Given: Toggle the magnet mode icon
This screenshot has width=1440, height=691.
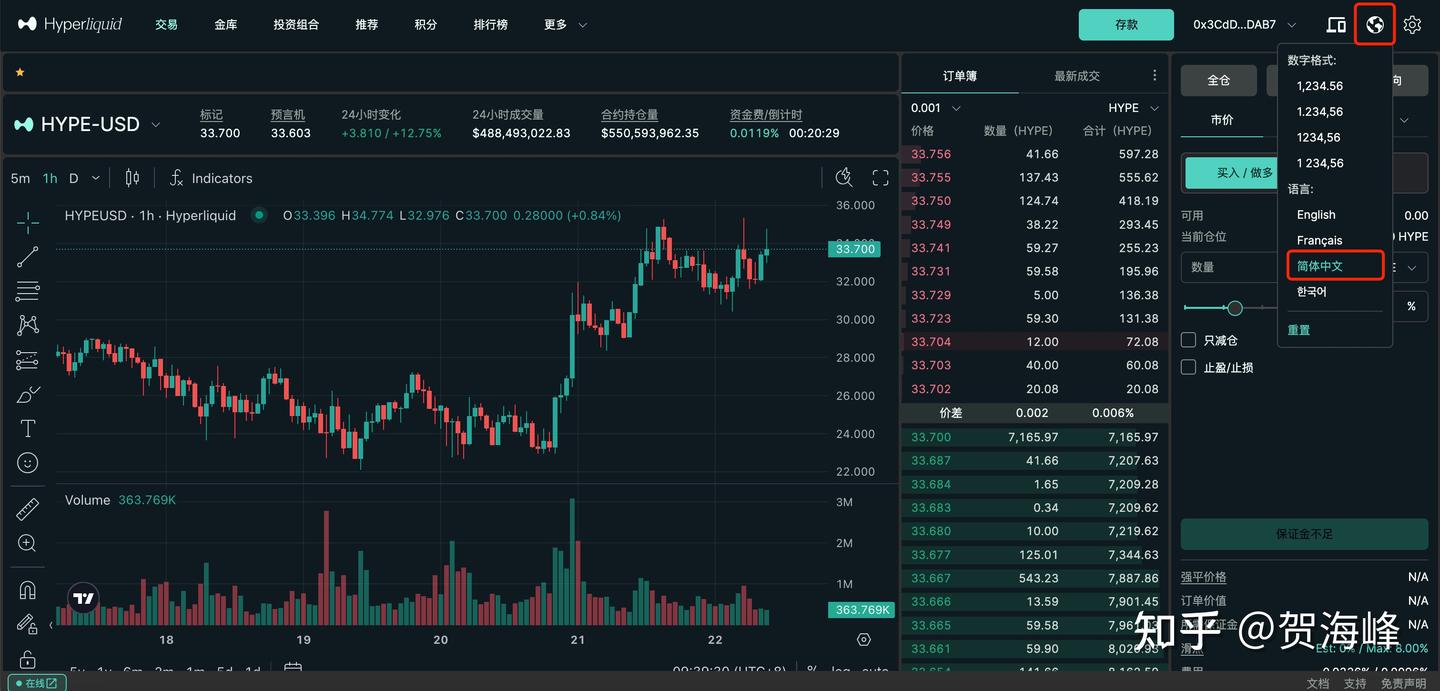Looking at the screenshot, I should click(x=28, y=590).
